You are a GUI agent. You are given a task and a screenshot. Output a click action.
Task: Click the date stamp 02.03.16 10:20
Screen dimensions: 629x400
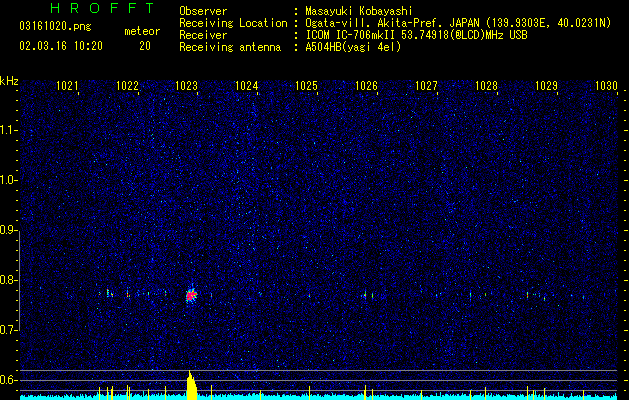tap(61, 46)
